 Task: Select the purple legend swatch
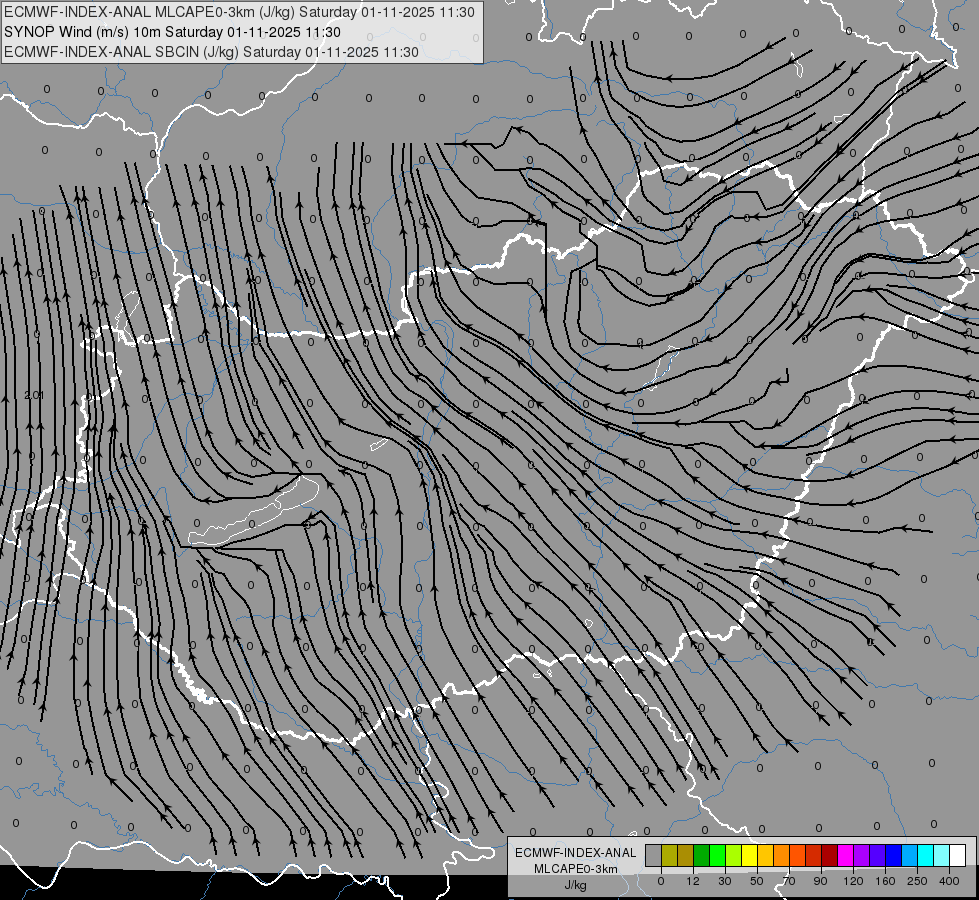[x=862, y=855]
